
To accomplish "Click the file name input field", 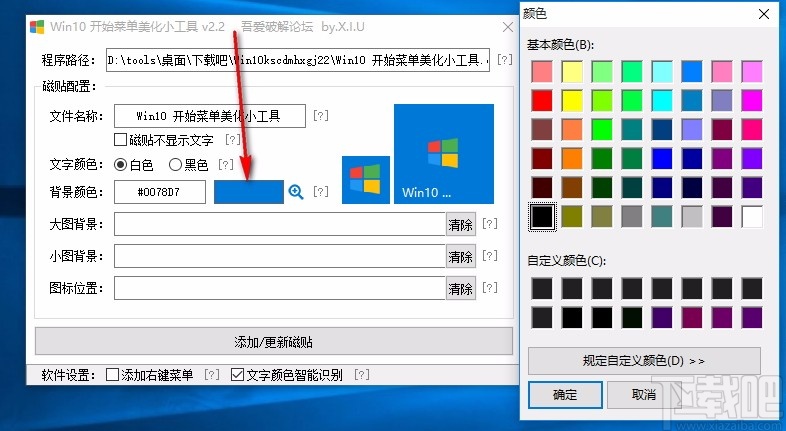I will [x=210, y=116].
